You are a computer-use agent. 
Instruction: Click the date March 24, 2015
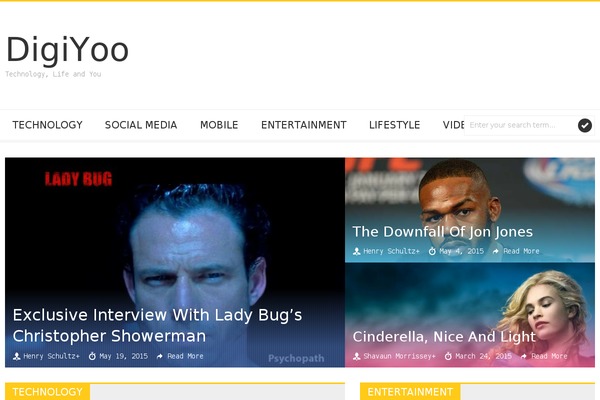pos(483,356)
